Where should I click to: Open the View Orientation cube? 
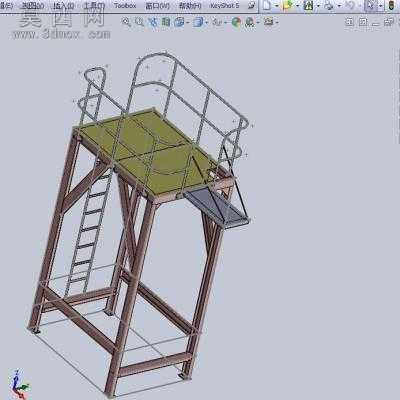[x=179, y=22]
